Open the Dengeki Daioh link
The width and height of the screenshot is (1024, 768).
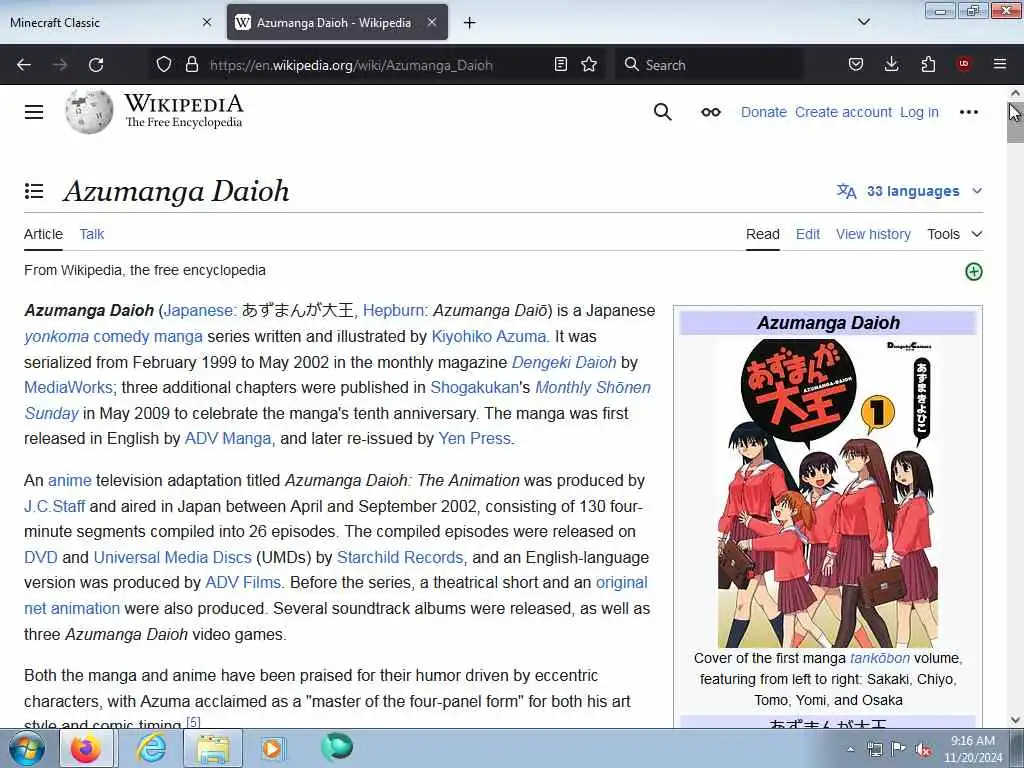coord(564,362)
